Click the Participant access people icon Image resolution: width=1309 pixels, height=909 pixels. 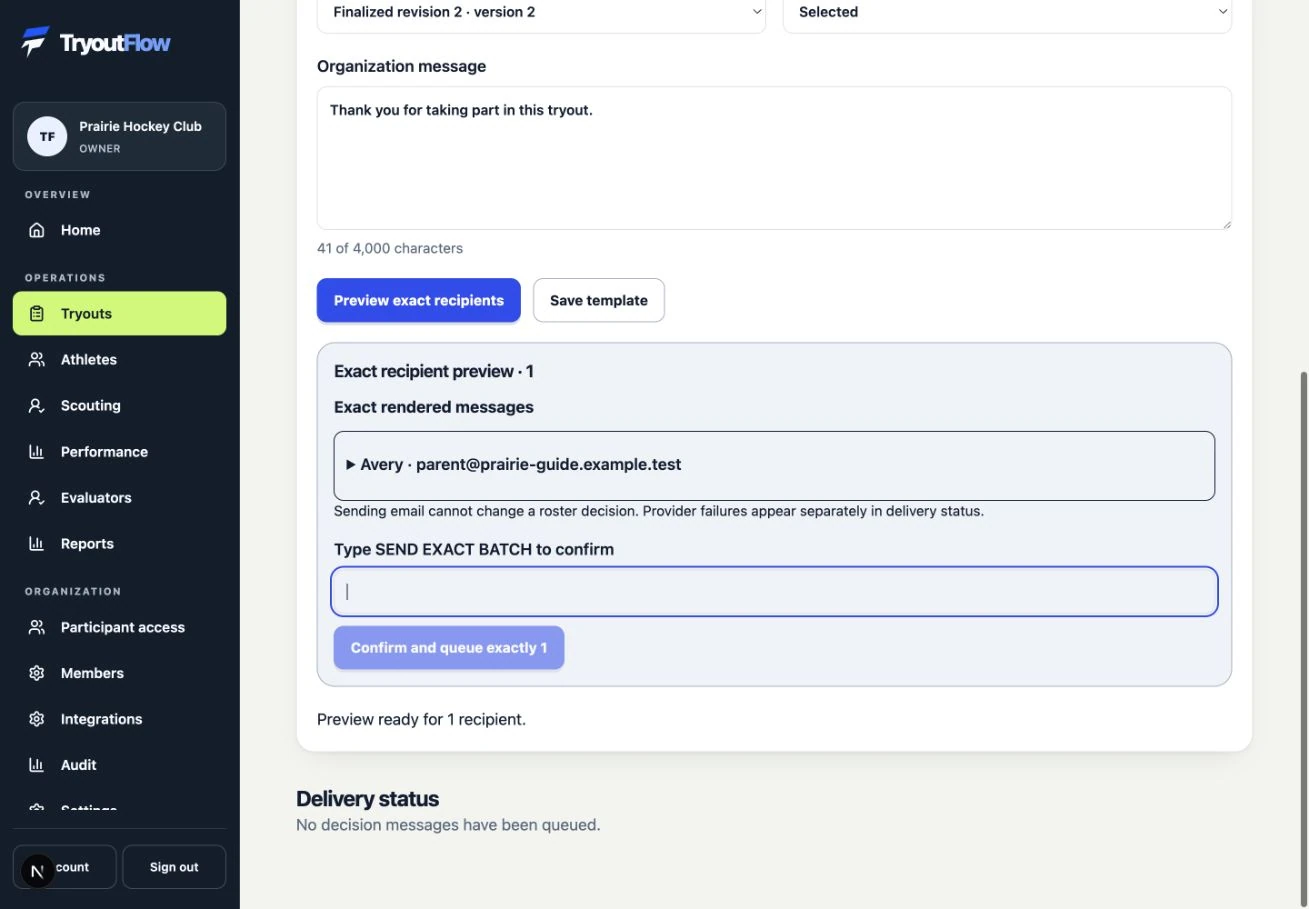coord(37,628)
